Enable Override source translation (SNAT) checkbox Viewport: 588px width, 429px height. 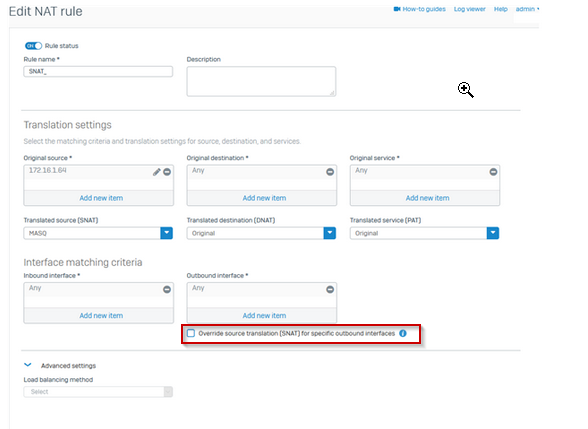(191, 333)
